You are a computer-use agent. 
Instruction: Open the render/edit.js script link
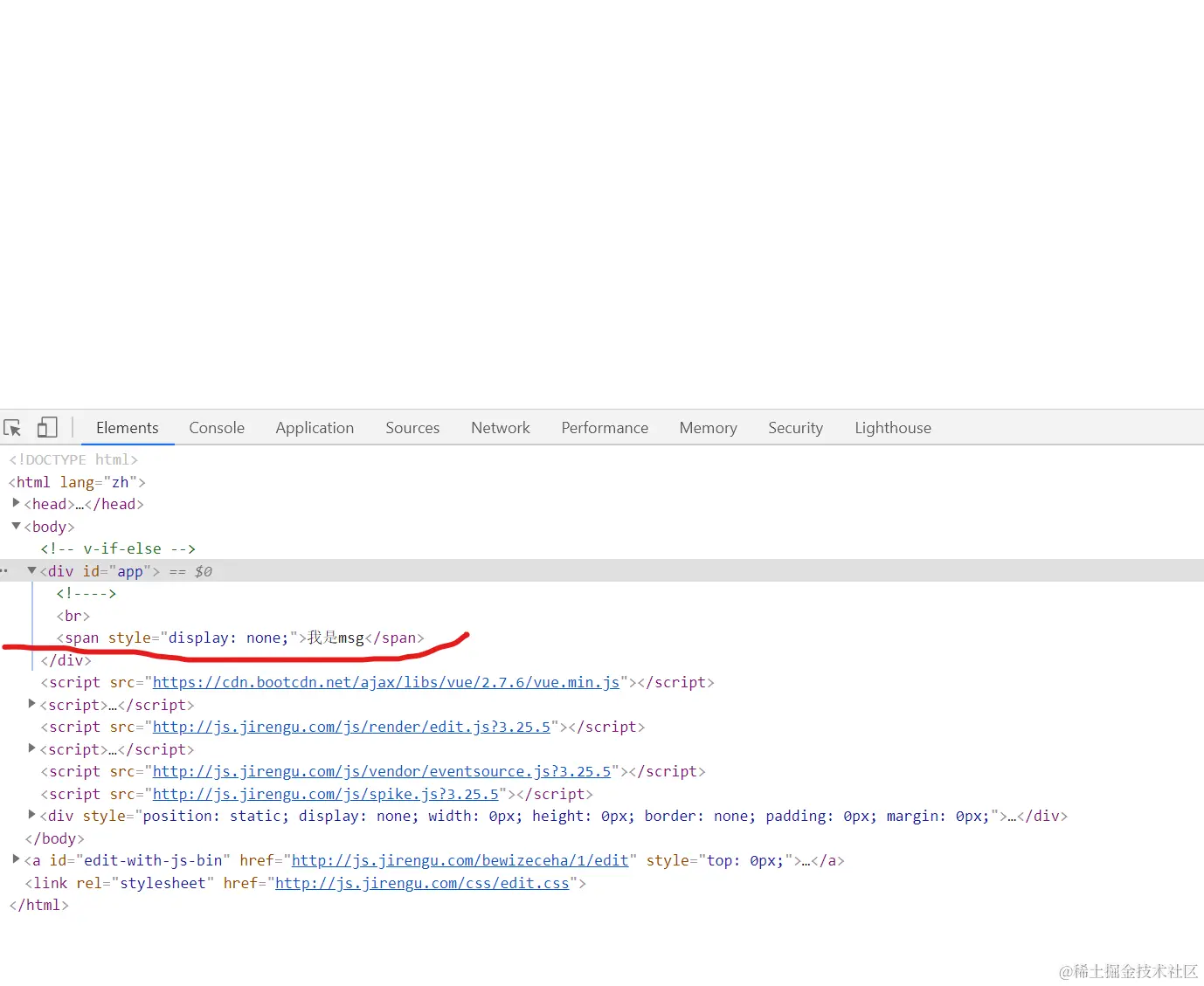click(x=352, y=727)
